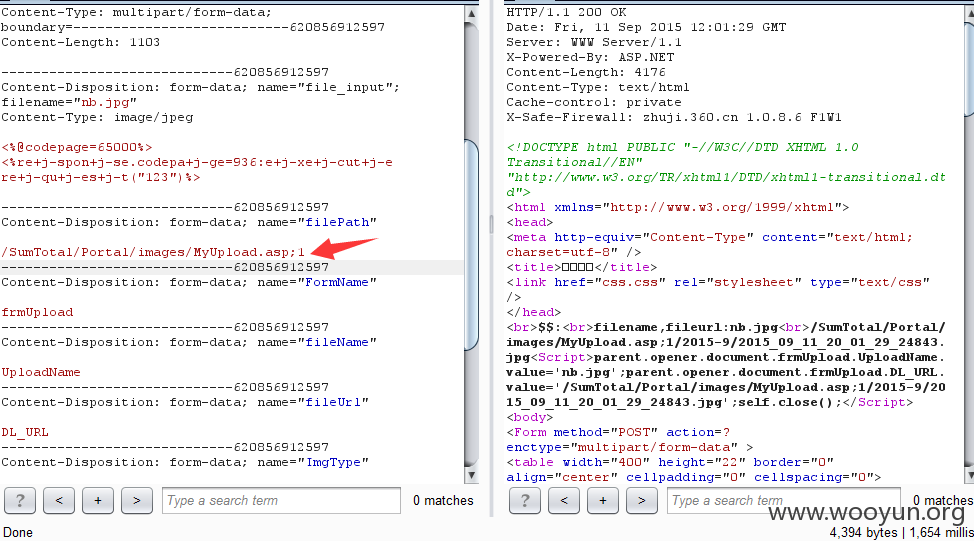Image resolution: width=974 pixels, height=541 pixels.
Task: Click the filename="nb.jpg" line
Action: pyautogui.click(x=69, y=102)
